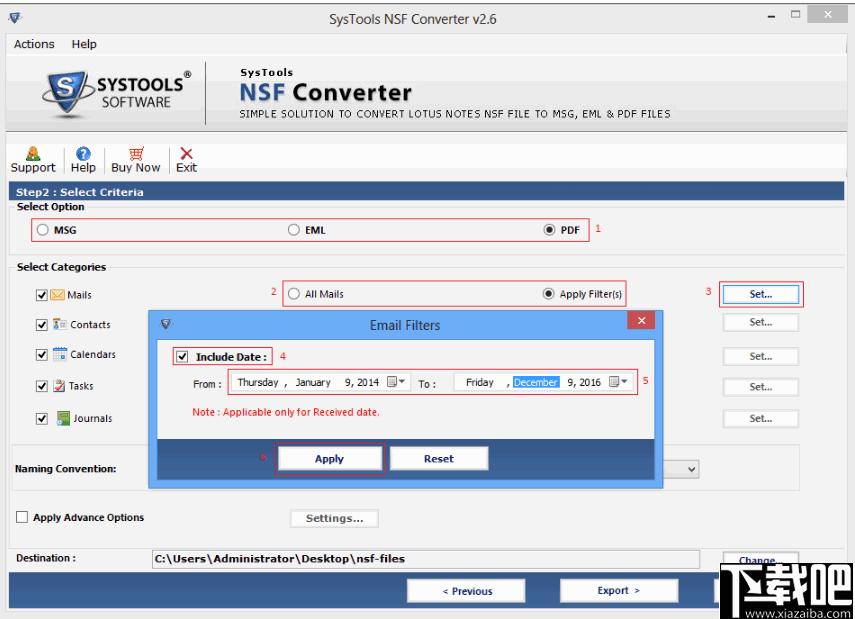Click the Set button for Tasks
Image resolution: width=855 pixels, height=619 pixels.
point(761,387)
